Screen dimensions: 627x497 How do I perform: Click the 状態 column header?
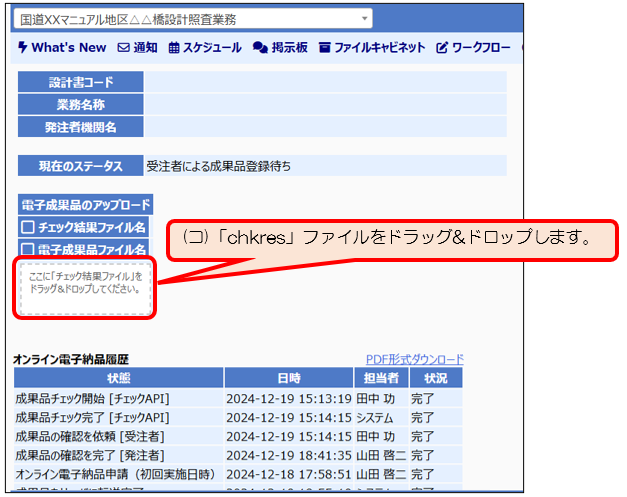[x=118, y=378]
